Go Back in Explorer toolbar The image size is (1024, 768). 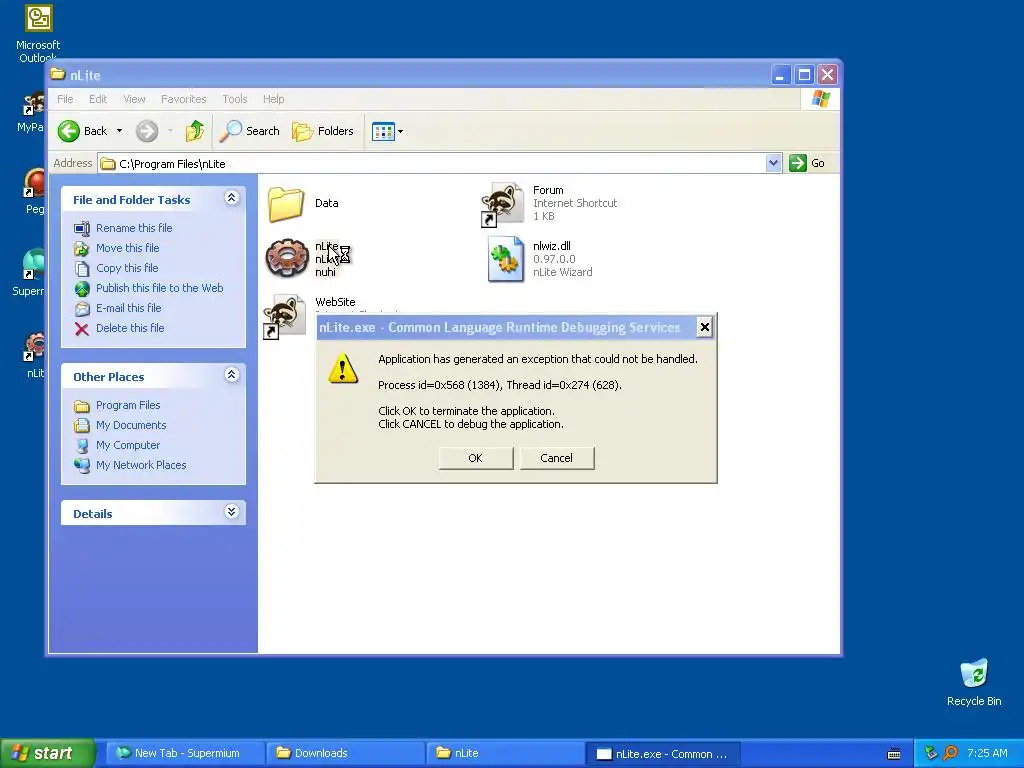tap(82, 131)
